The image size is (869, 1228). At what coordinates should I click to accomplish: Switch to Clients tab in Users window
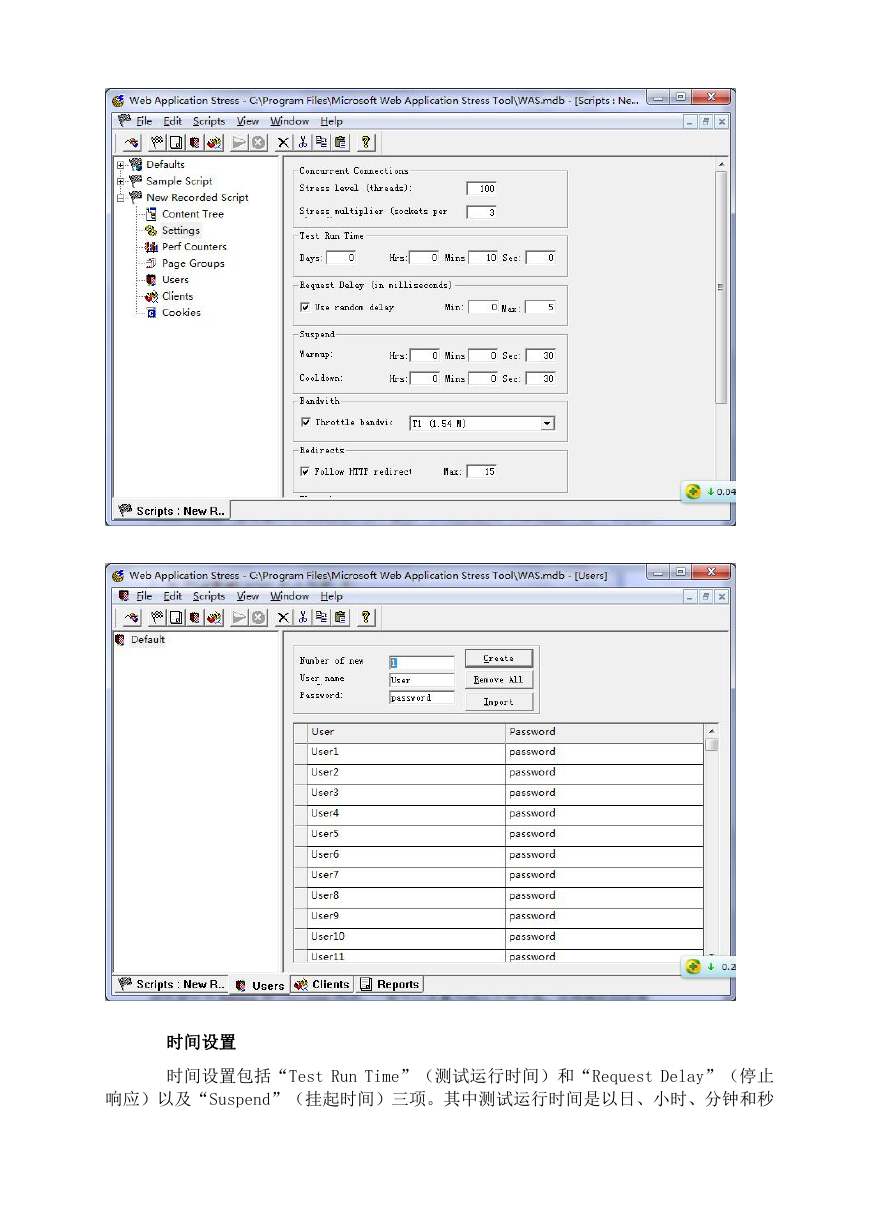point(322,985)
